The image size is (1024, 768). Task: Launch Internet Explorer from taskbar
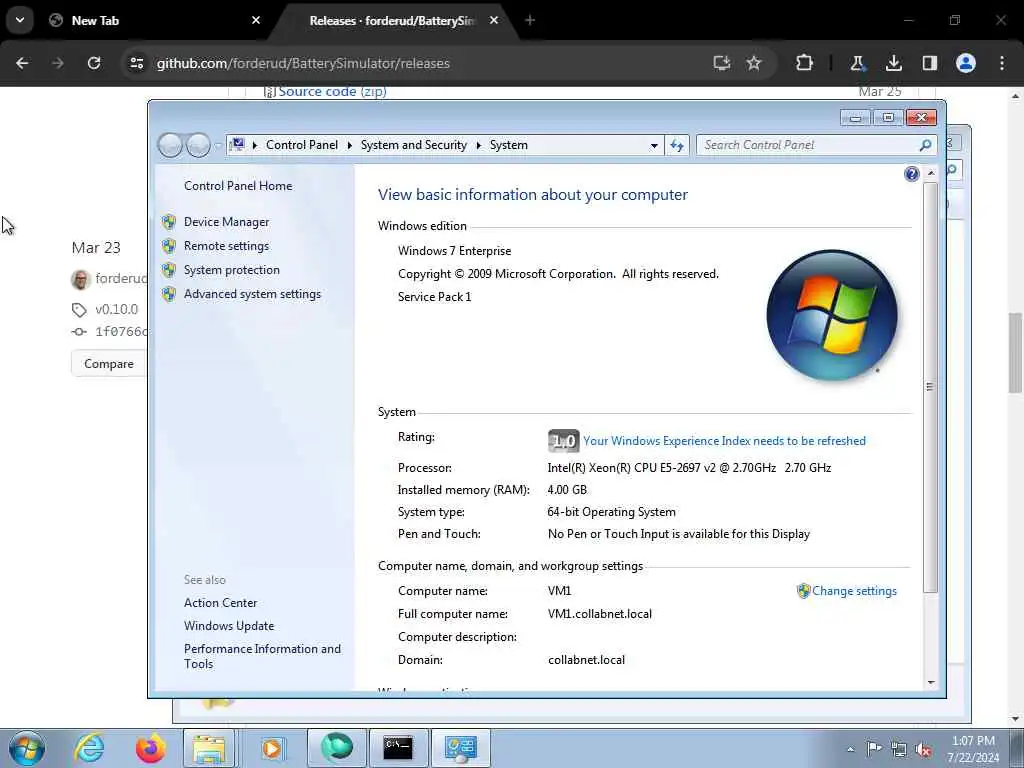89,748
